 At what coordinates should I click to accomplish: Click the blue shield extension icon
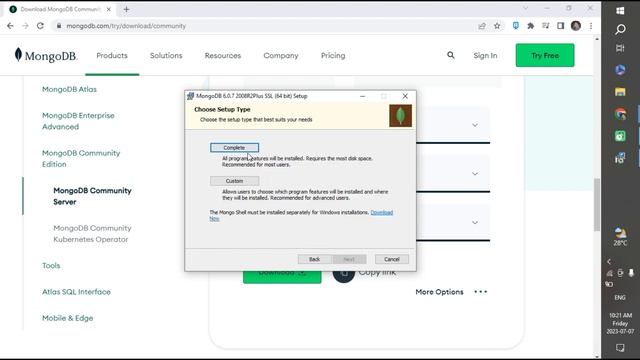(516, 26)
